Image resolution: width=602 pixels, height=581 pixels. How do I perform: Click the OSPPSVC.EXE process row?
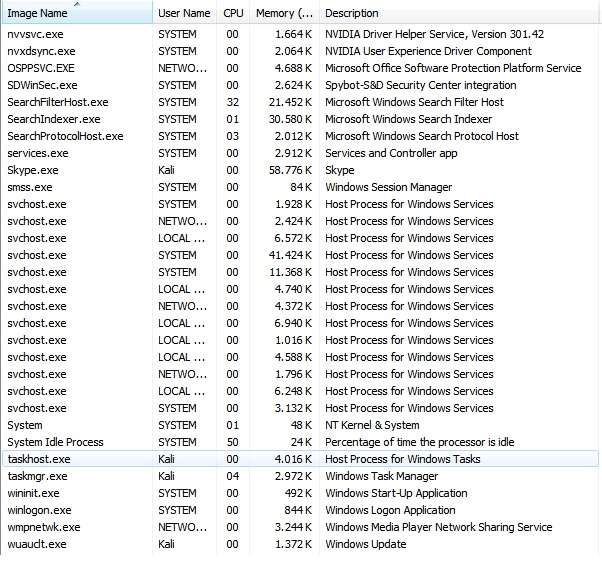click(x=41, y=68)
